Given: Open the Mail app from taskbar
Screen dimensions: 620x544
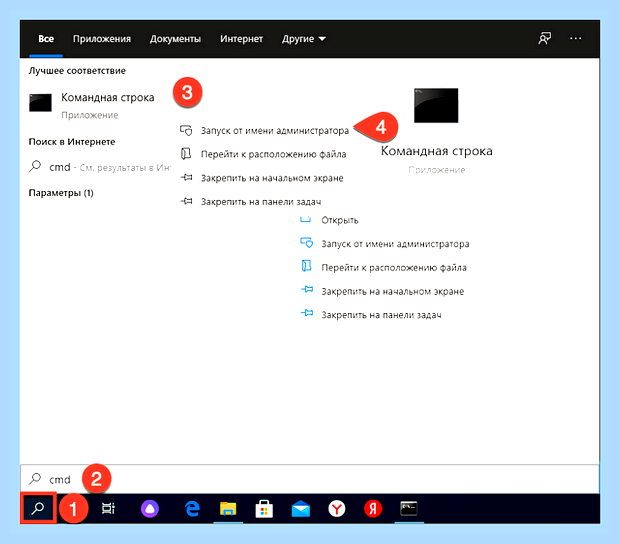Looking at the screenshot, I should click(301, 508).
